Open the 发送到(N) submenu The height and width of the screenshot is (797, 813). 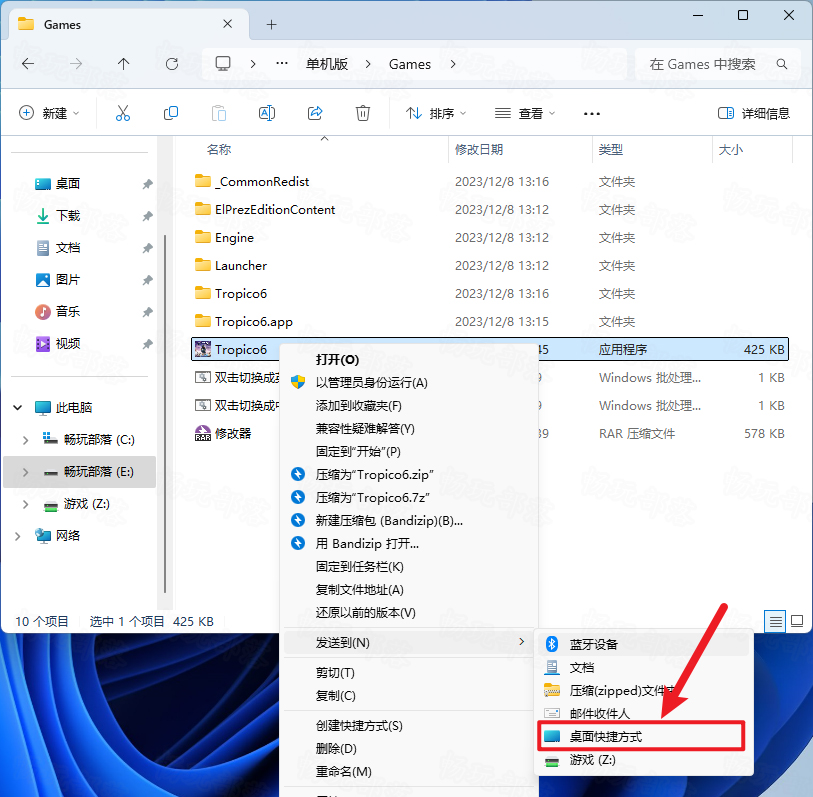(410, 642)
